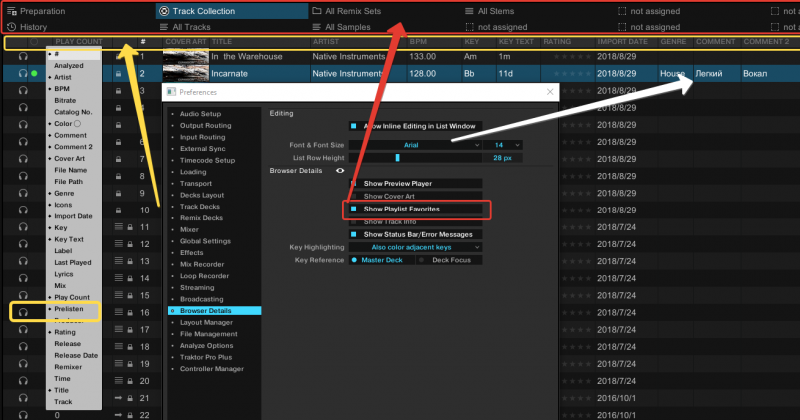Image resolution: width=800 pixels, height=420 pixels.
Task: Click the prelisten headphone icon in row 1
Action: [x=23, y=57]
